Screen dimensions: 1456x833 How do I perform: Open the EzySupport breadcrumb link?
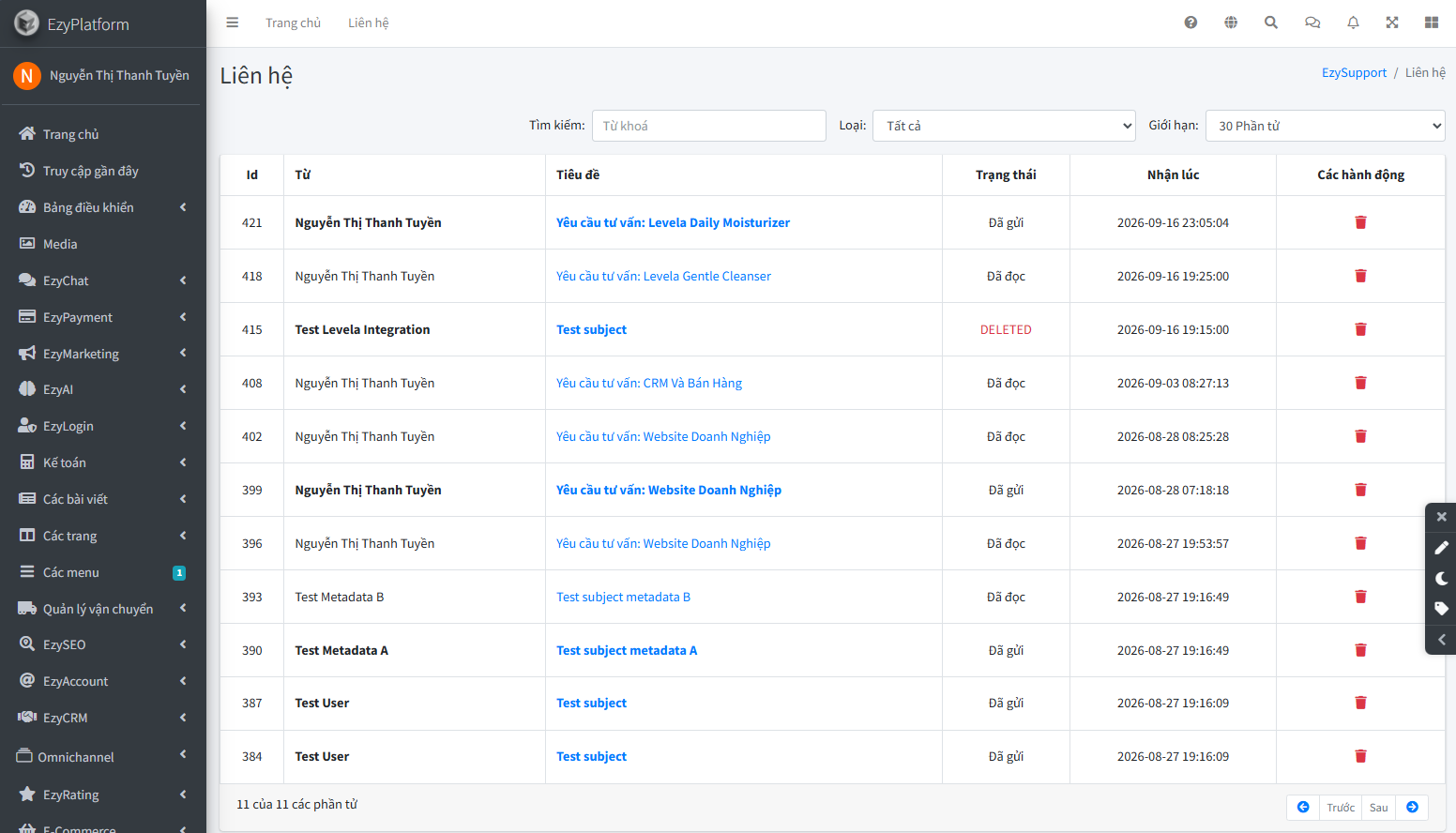[1354, 72]
